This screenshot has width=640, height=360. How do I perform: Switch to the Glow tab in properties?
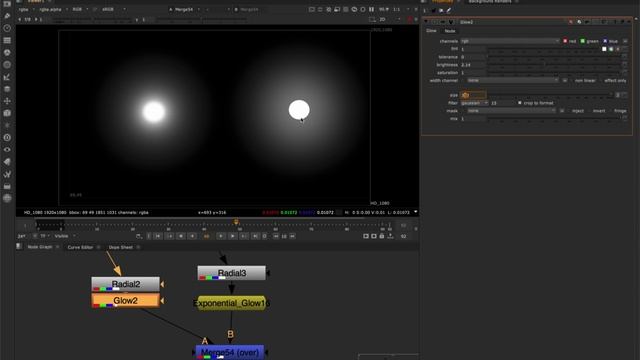click(431, 31)
